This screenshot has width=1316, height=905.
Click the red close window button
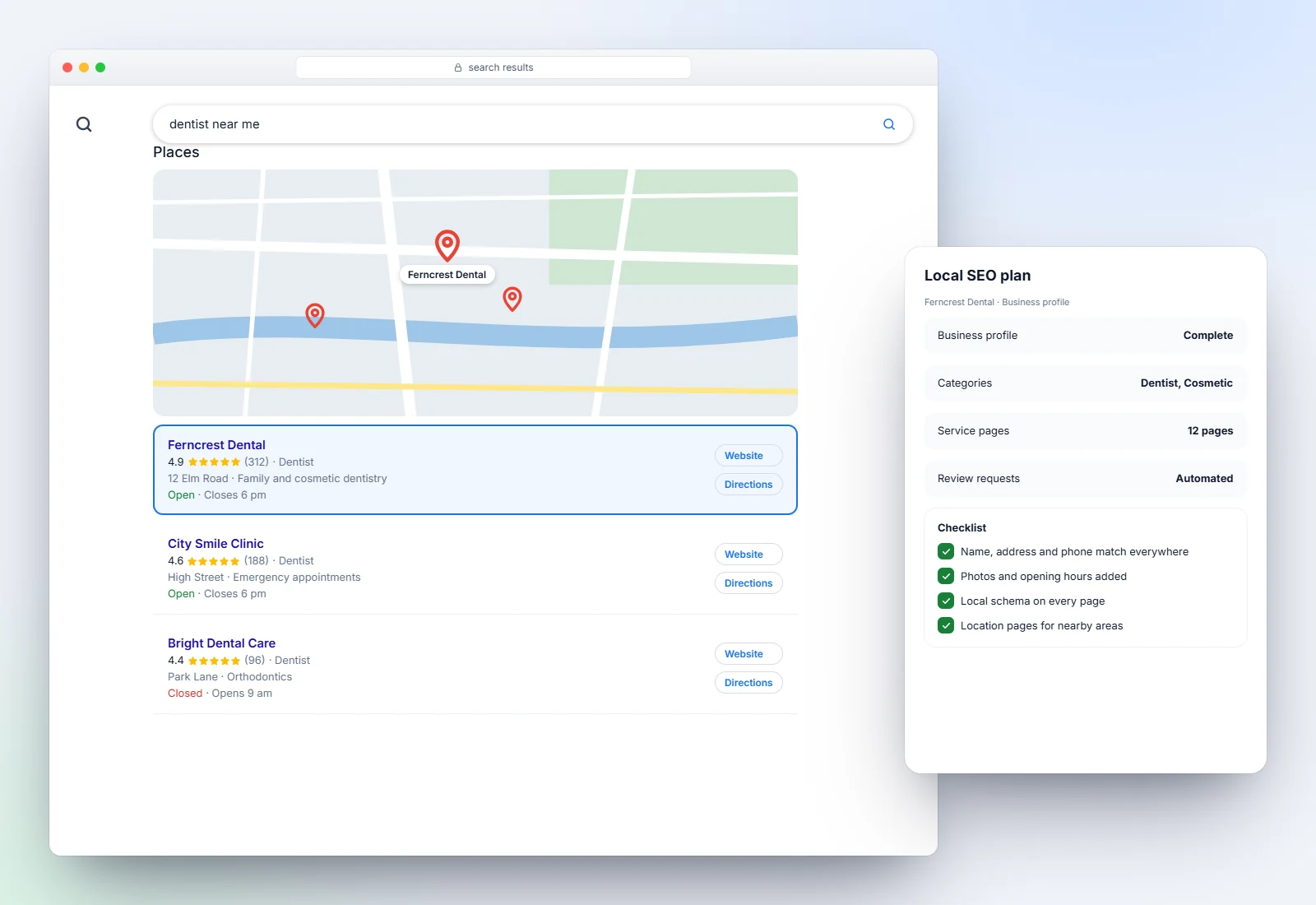pos(67,67)
